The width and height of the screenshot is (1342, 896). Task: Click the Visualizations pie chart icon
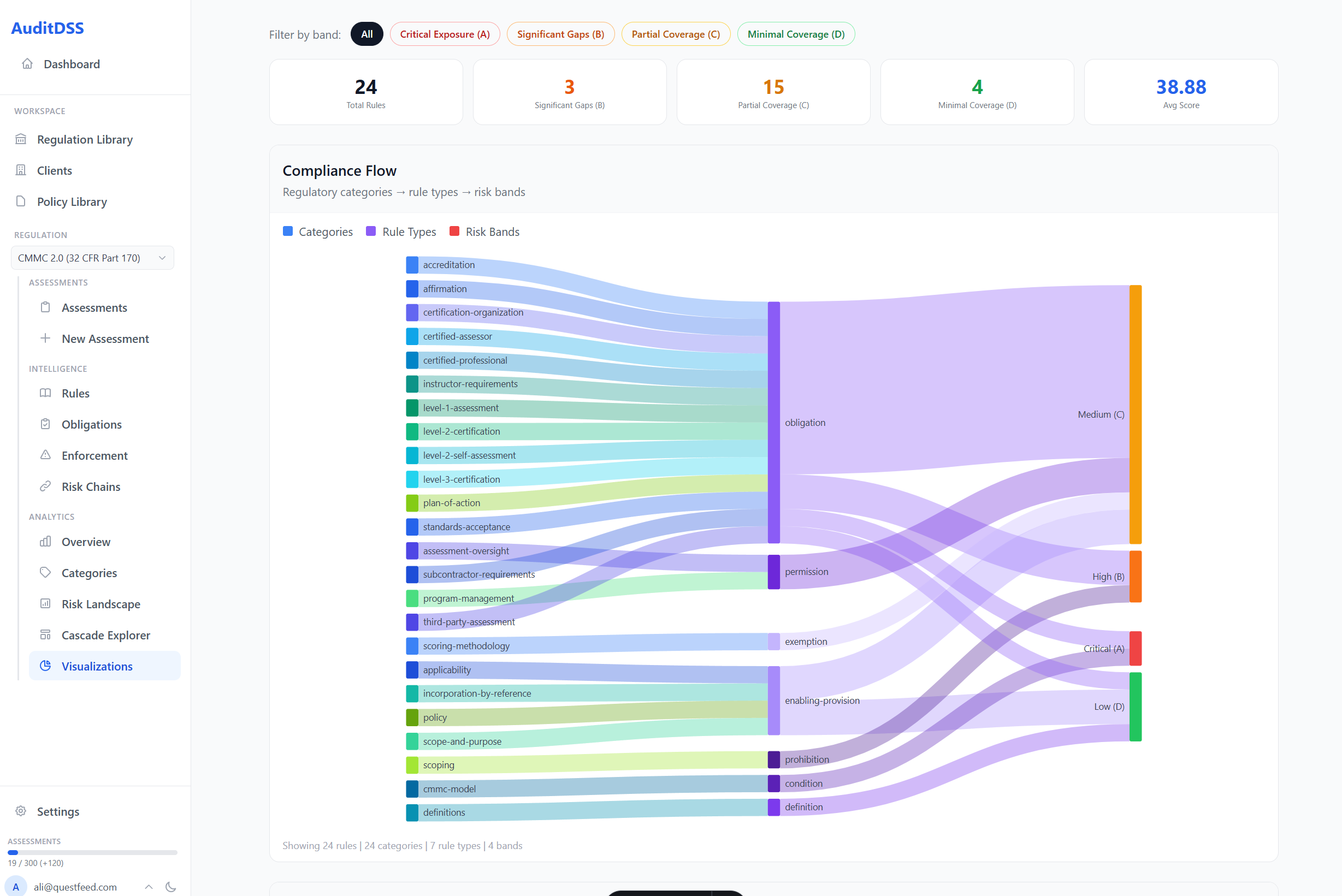click(46, 666)
